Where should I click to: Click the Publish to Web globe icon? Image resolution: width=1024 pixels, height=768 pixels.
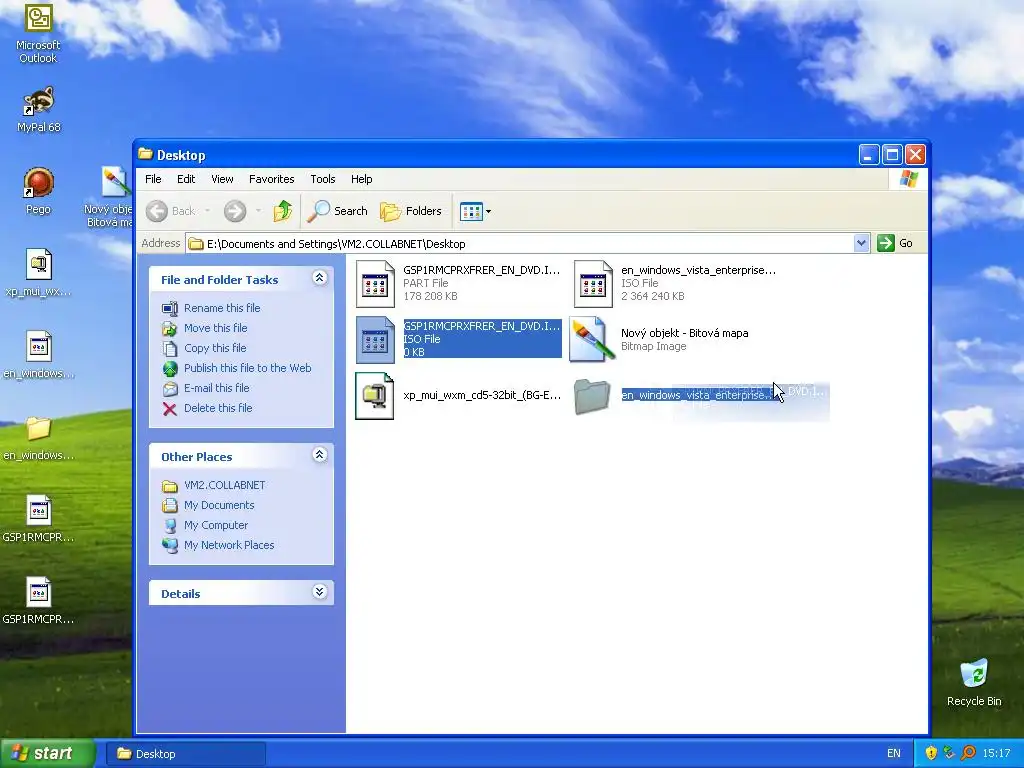[x=170, y=369]
